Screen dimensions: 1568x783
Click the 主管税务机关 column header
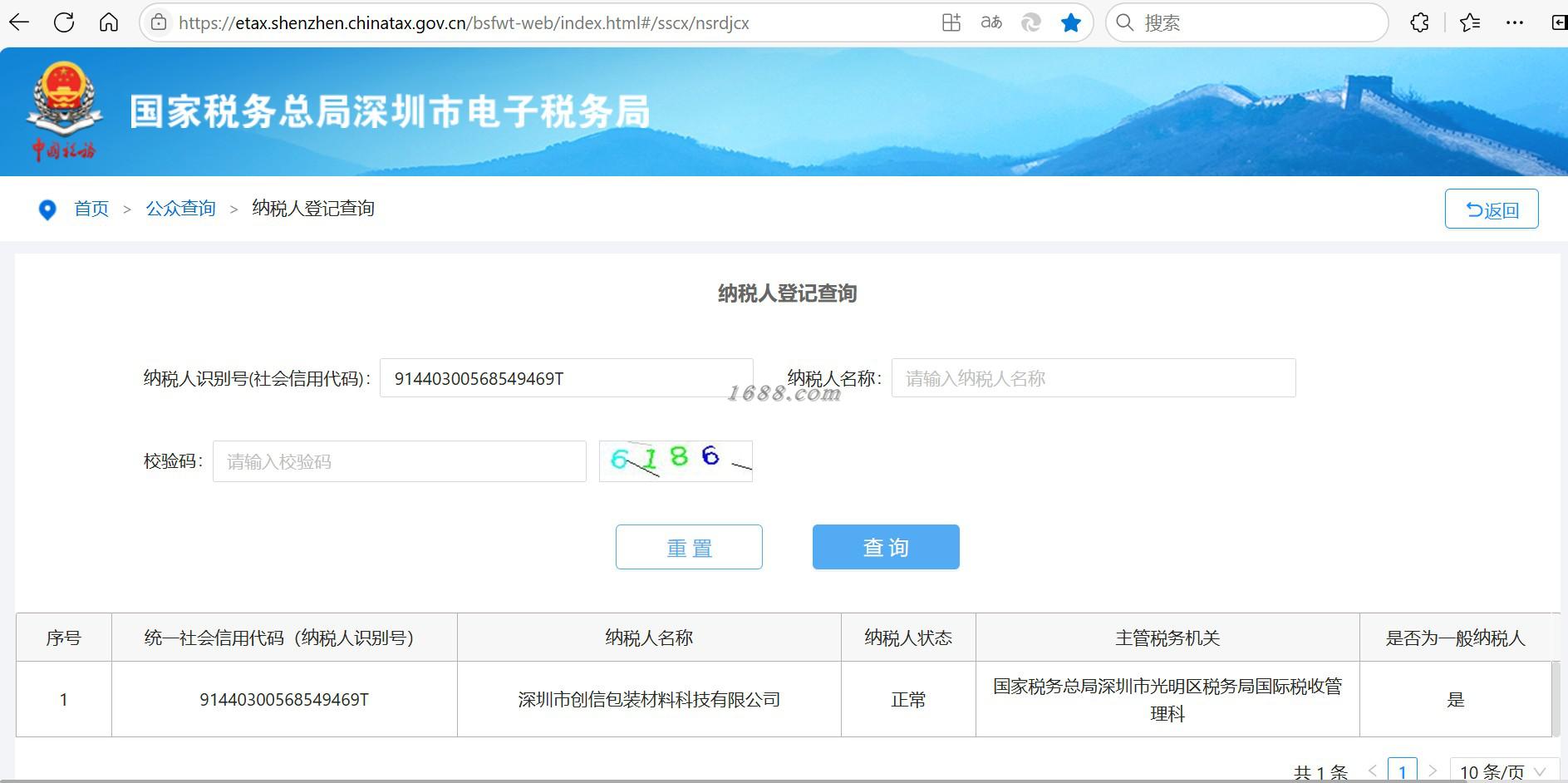point(1167,638)
